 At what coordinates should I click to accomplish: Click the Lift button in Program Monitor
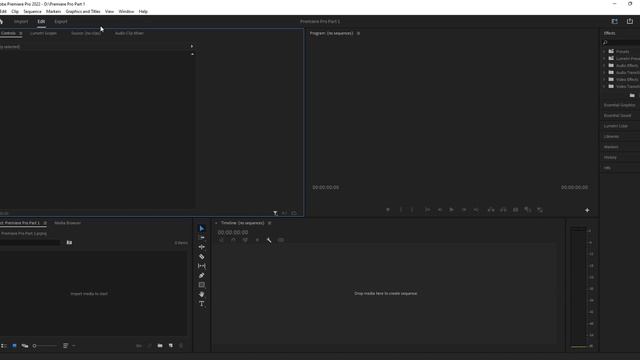click(491, 210)
